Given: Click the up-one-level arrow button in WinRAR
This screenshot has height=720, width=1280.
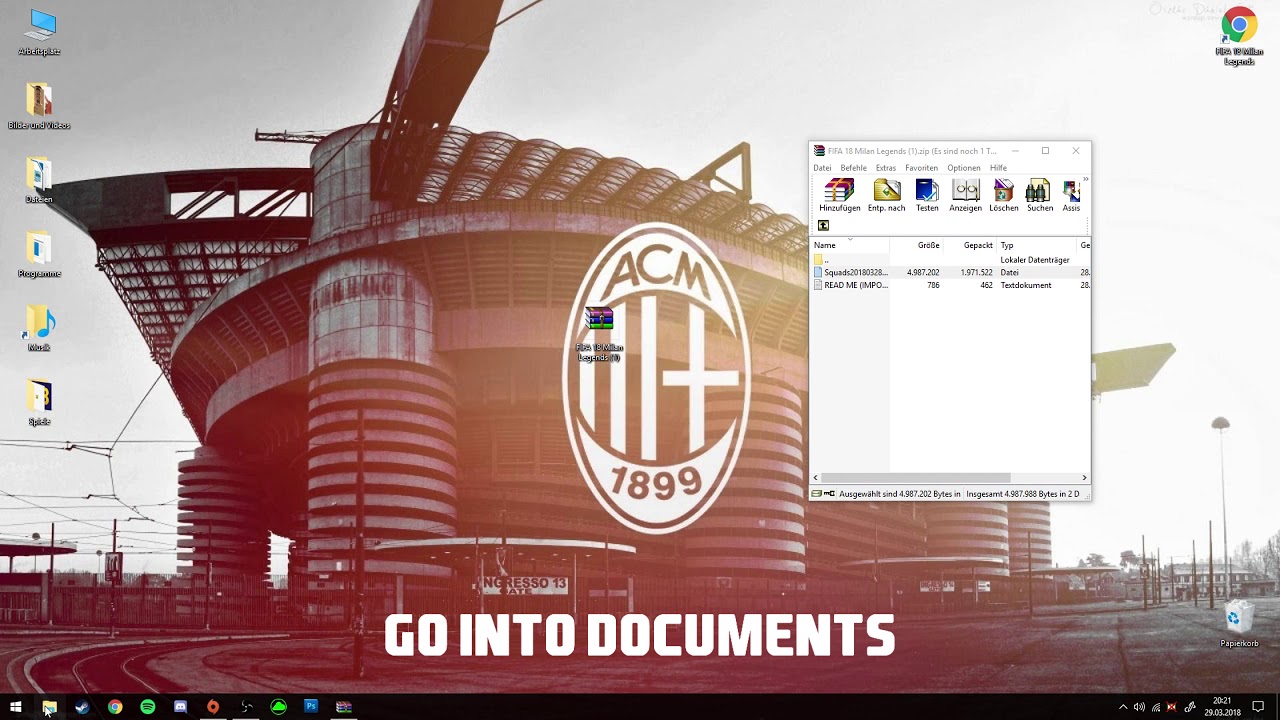Looking at the screenshot, I should pos(823,225).
